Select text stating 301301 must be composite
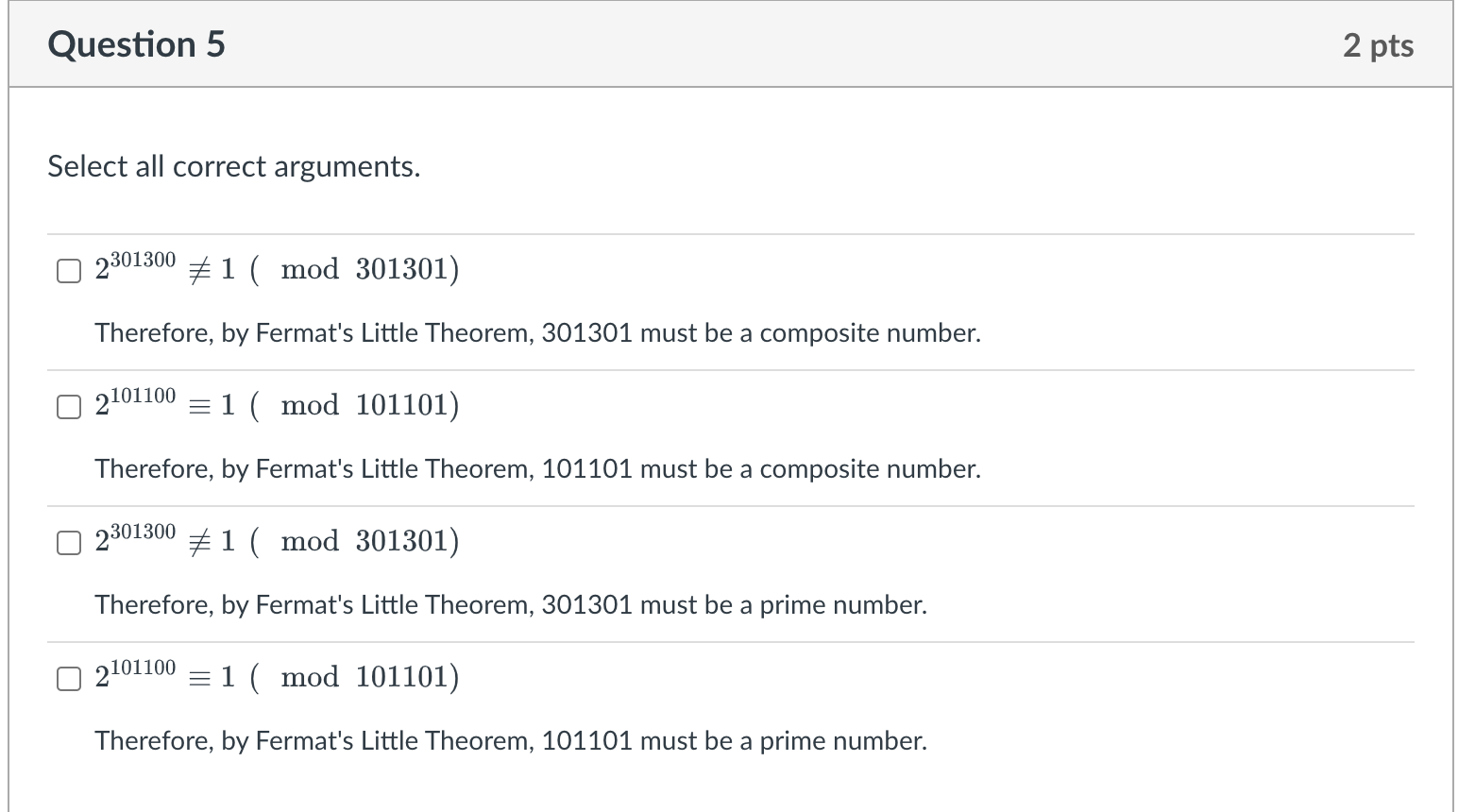 click(x=536, y=332)
